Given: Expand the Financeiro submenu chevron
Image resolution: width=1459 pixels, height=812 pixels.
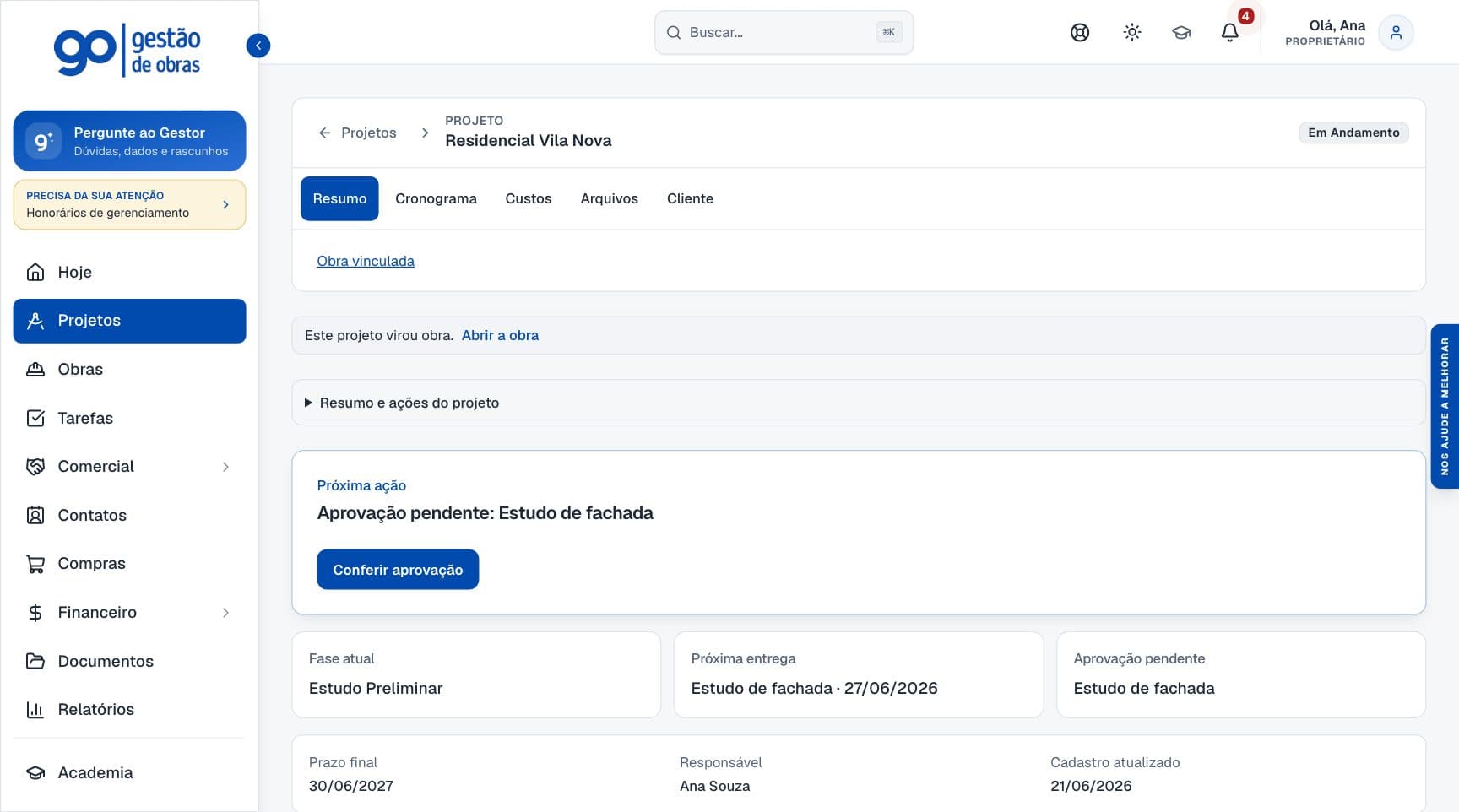Looking at the screenshot, I should pos(225,613).
